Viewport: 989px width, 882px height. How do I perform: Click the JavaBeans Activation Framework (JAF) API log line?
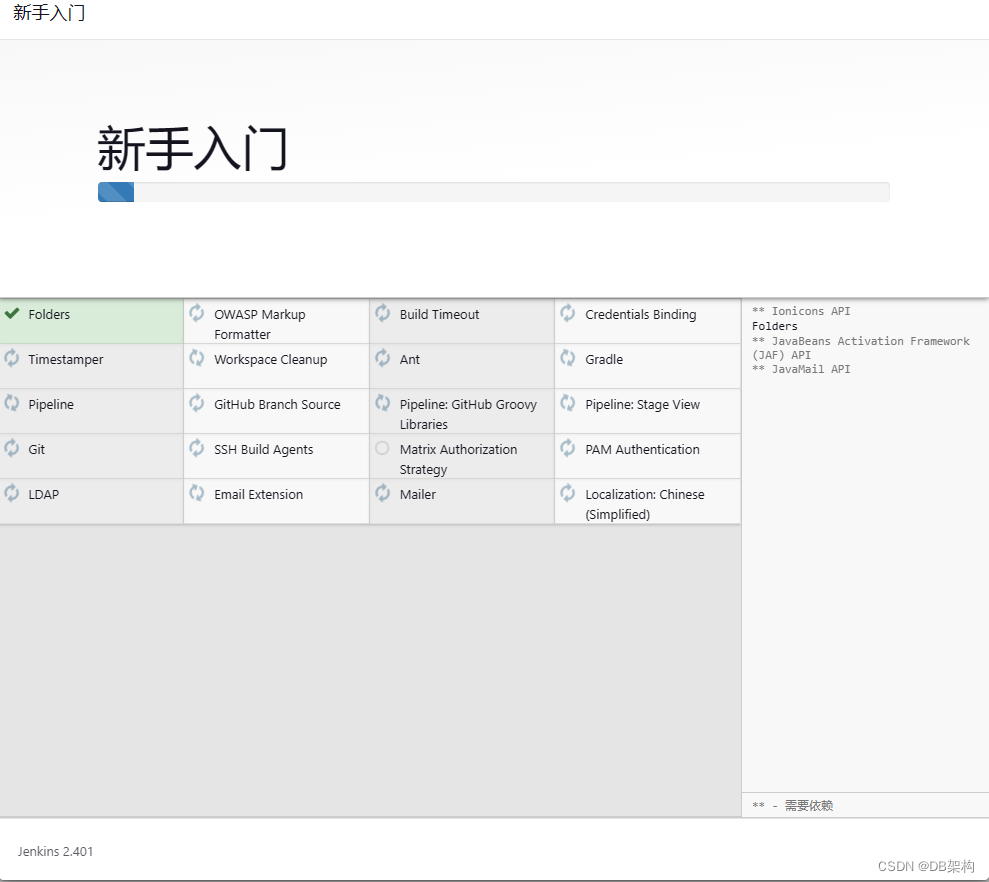(x=861, y=348)
